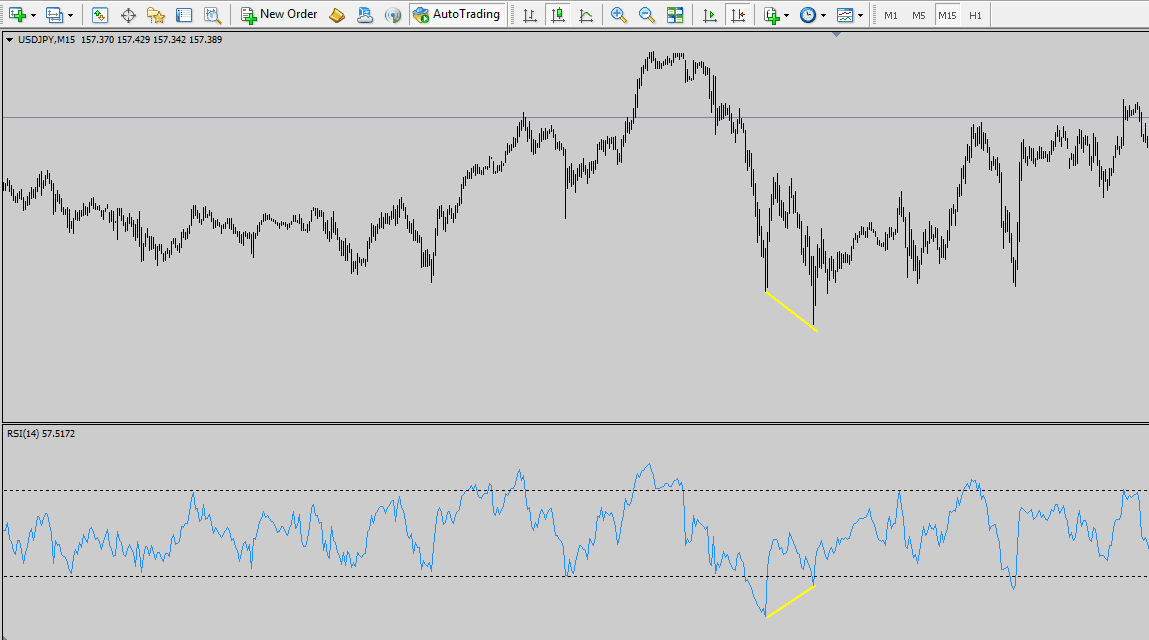This screenshot has height=640, width=1149.
Task: Select the H1 timeframe
Action: tap(975, 16)
